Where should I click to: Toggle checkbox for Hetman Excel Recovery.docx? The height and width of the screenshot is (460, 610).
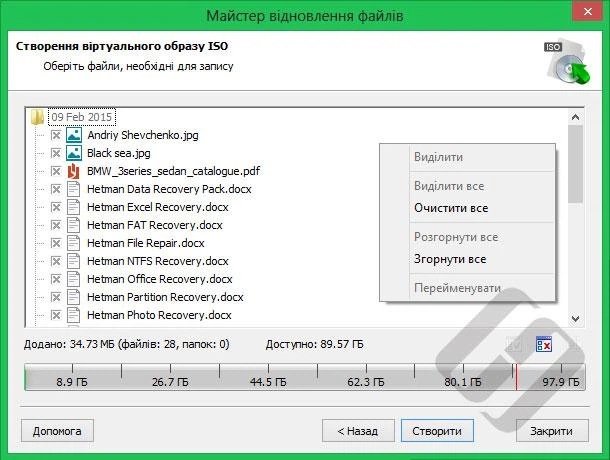coord(56,207)
